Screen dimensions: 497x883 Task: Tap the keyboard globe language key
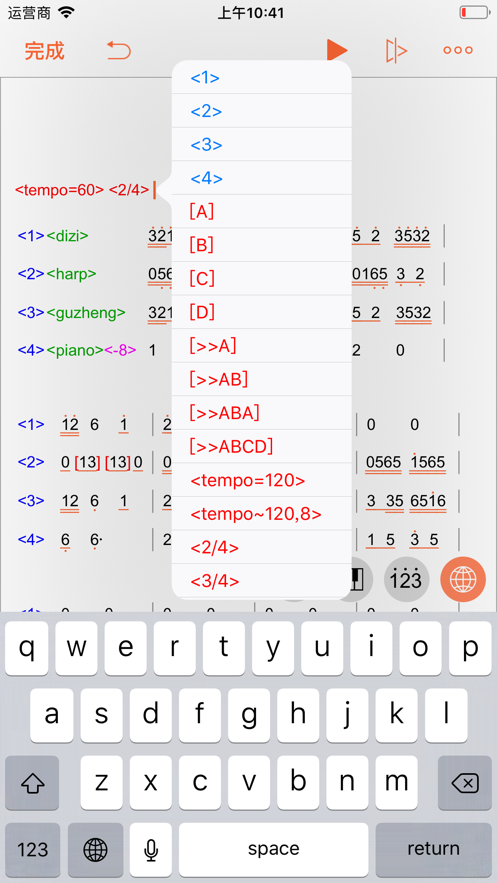pyautogui.click(x=95, y=849)
